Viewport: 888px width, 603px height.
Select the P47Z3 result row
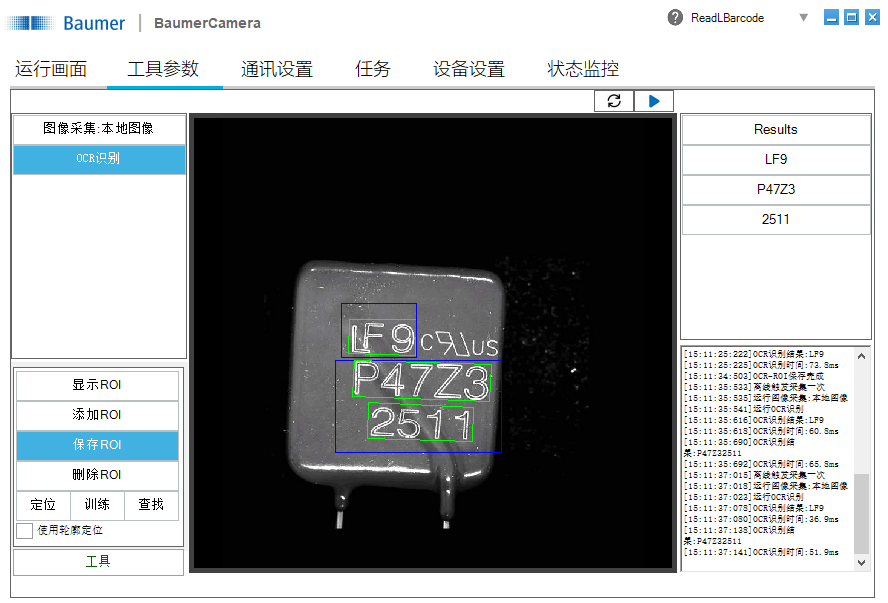(776, 190)
